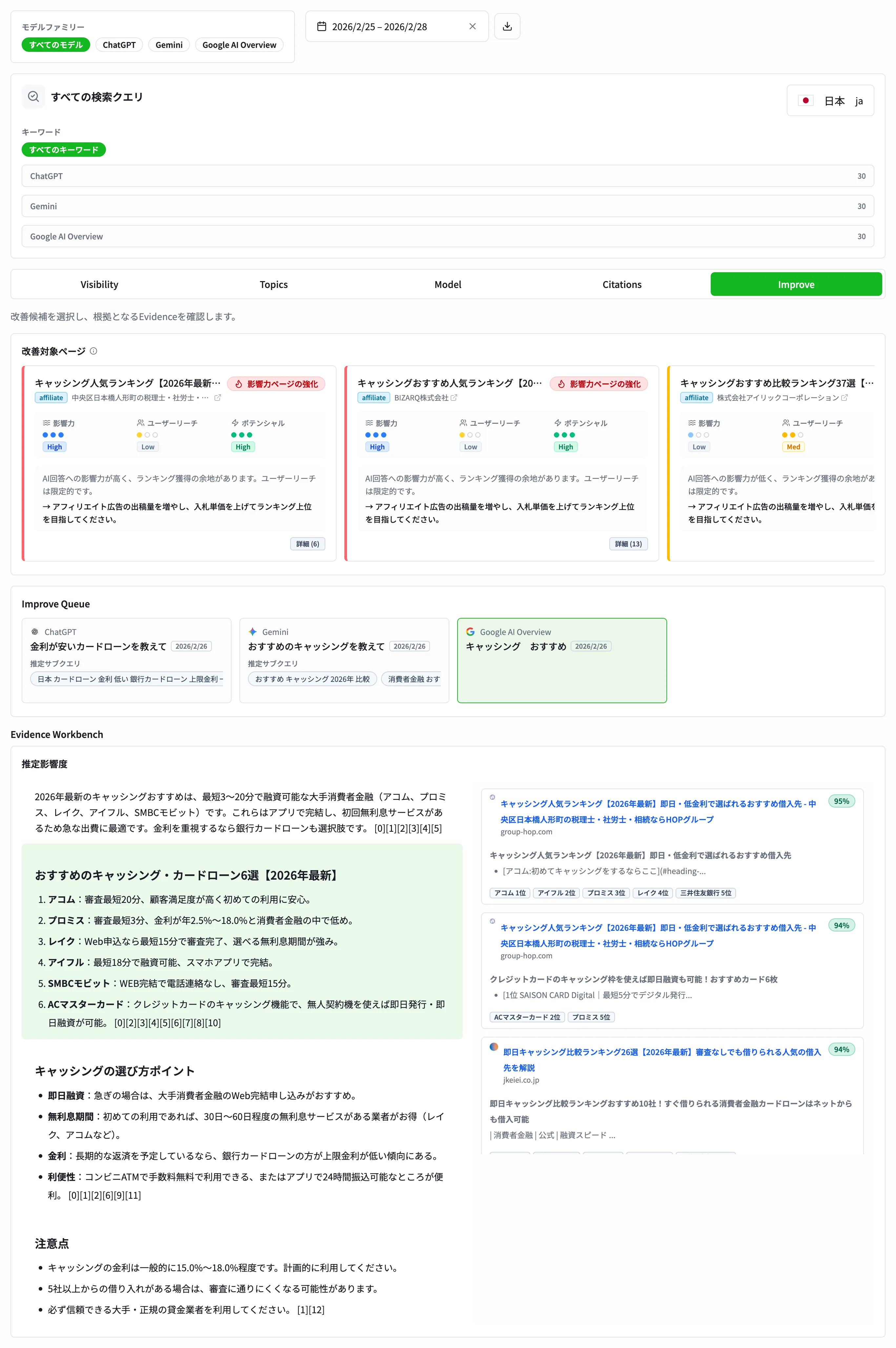Click the ChatGPT icon in the Improve Queue
896x1348 pixels.
35,631
